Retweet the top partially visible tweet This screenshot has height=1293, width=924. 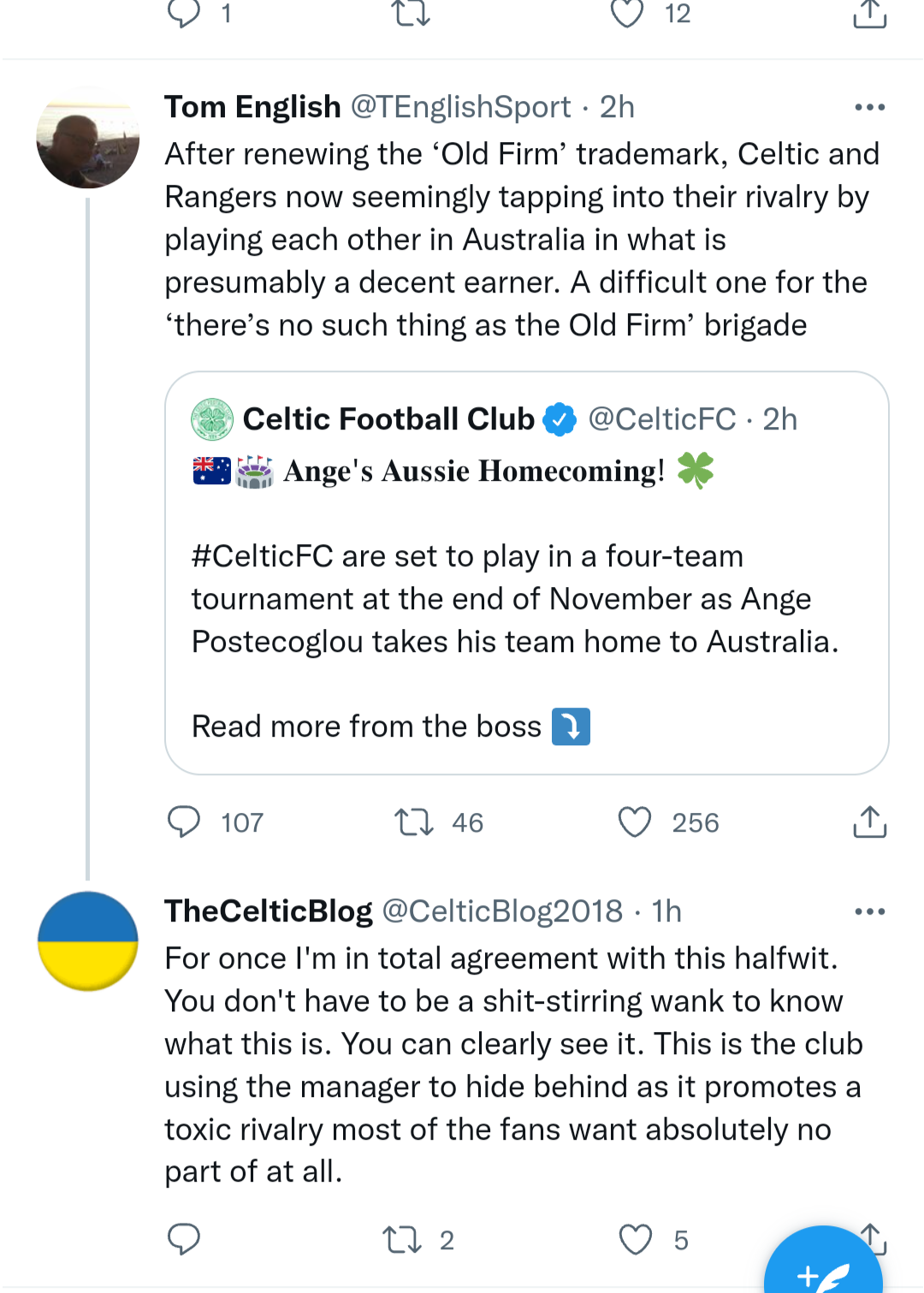click(411, 13)
